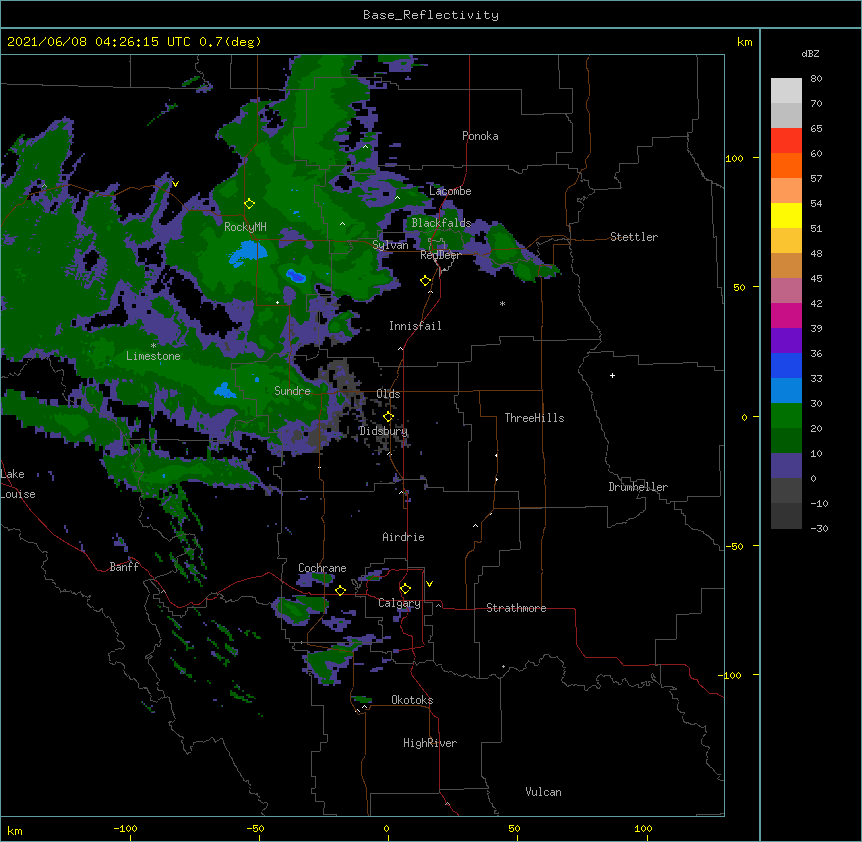Click the -30 value in dBZ legend
862x842 pixels.
(x=819, y=528)
